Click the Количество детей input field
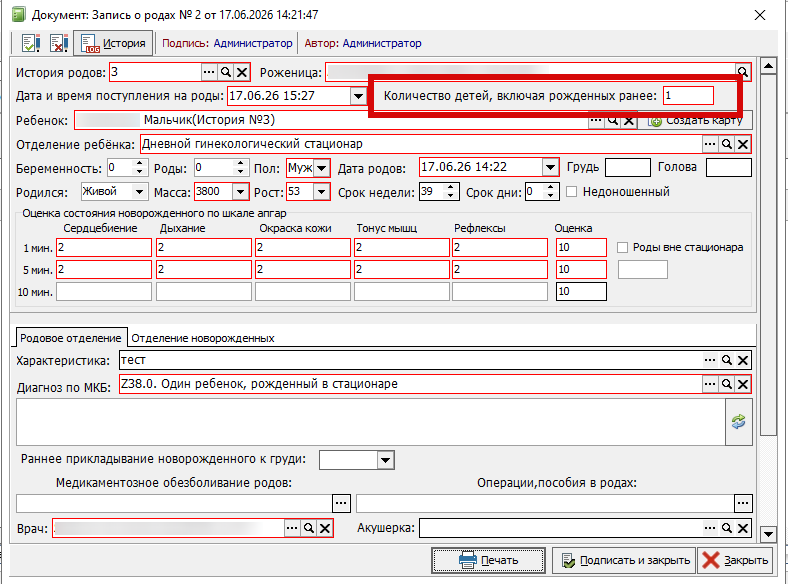This screenshot has width=788, height=584. pyautogui.click(x=688, y=95)
